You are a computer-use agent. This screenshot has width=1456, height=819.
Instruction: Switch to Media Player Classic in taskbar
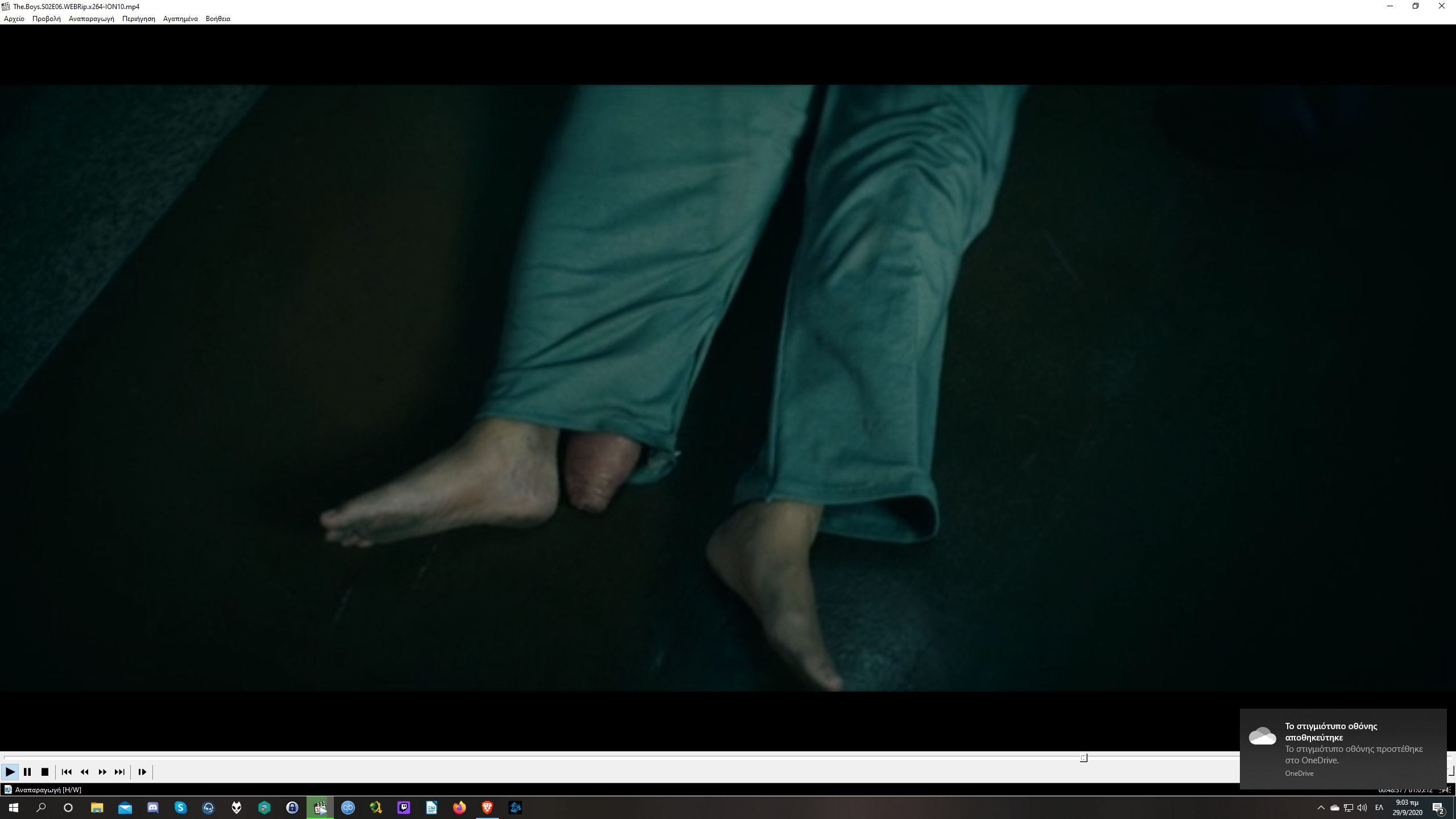pos(320,808)
